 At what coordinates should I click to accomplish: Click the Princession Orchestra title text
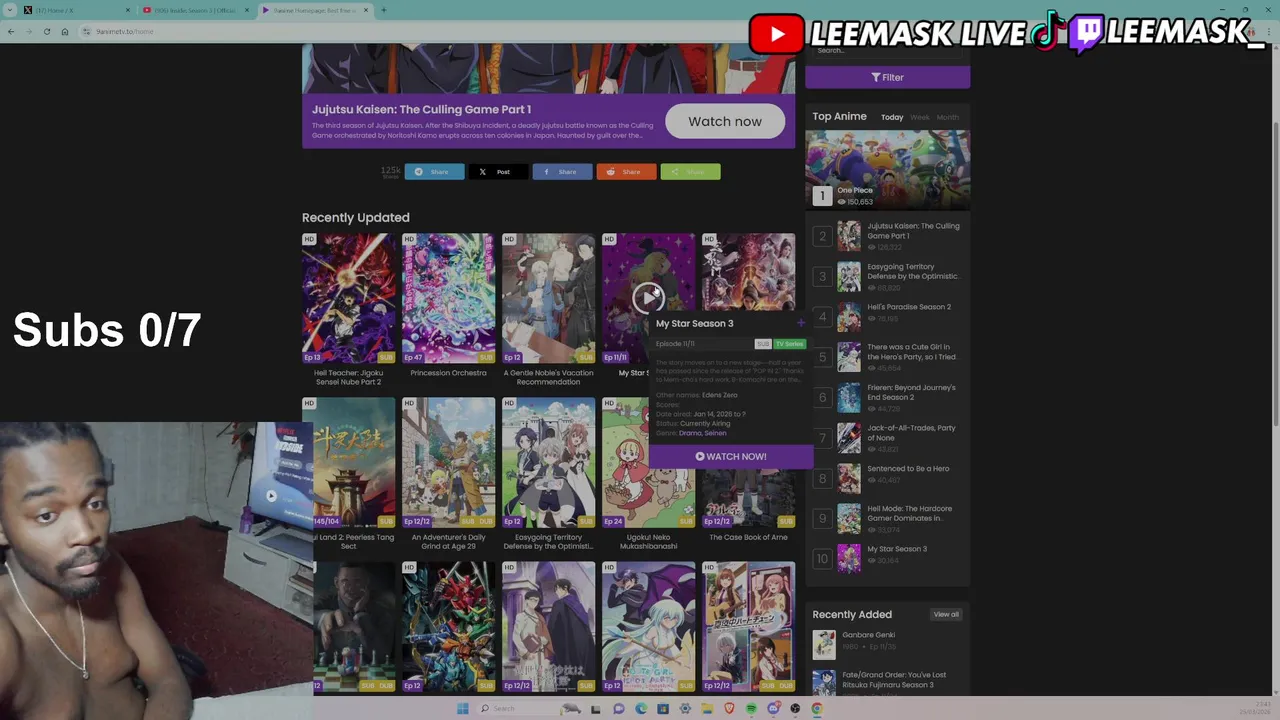coord(448,373)
